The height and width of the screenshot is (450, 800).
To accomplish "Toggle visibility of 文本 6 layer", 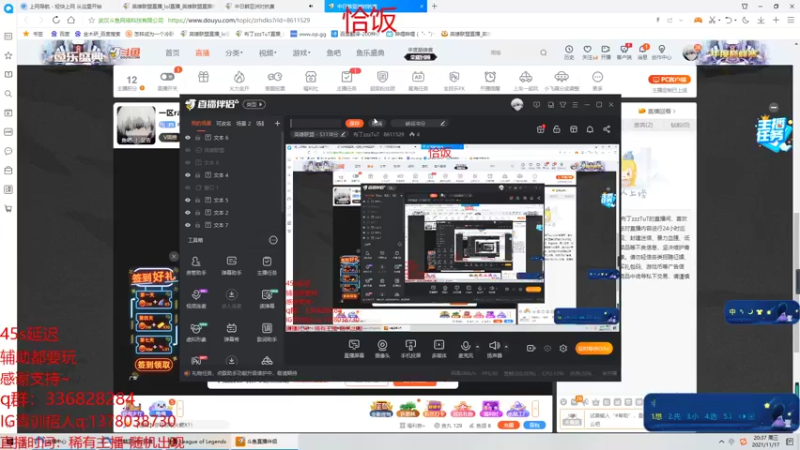I will click(188, 138).
